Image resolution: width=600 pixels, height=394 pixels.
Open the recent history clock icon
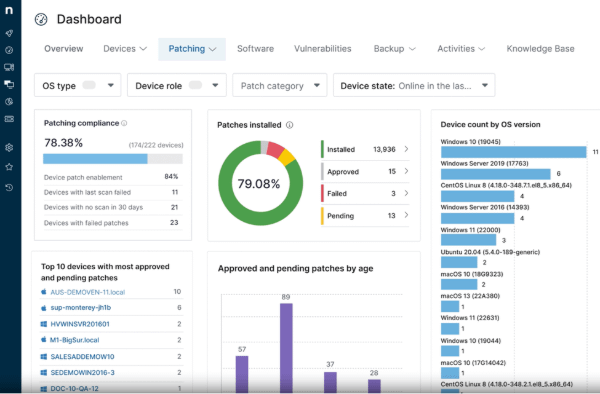pos(9,187)
